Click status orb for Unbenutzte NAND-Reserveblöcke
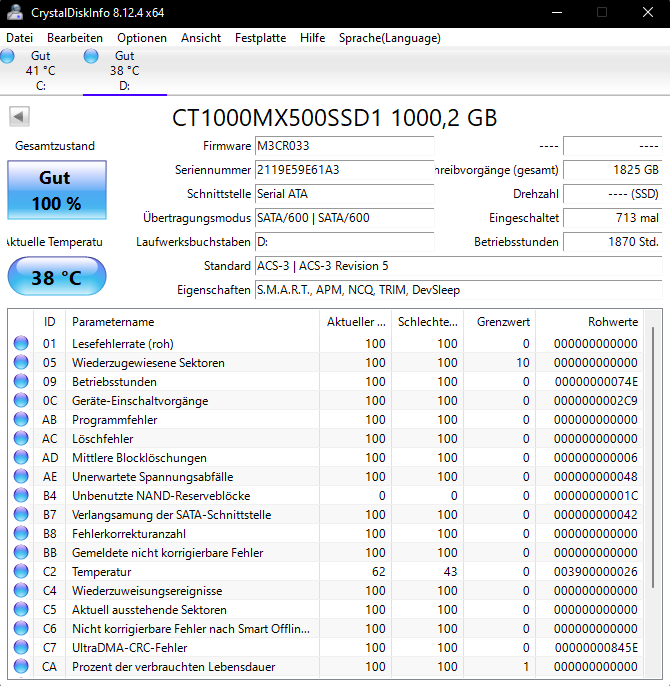The height and width of the screenshot is (686, 670). [x=21, y=496]
